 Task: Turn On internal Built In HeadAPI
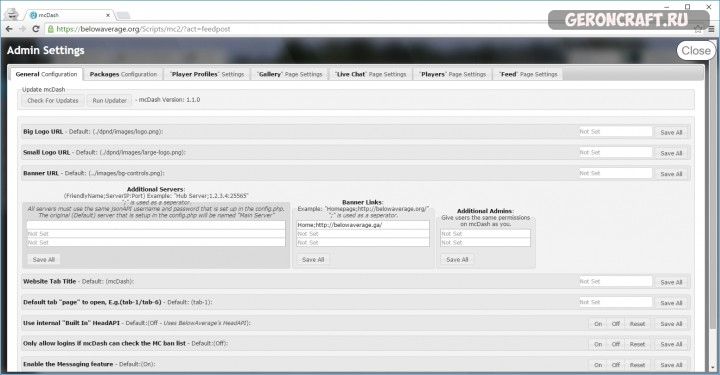[598, 324]
